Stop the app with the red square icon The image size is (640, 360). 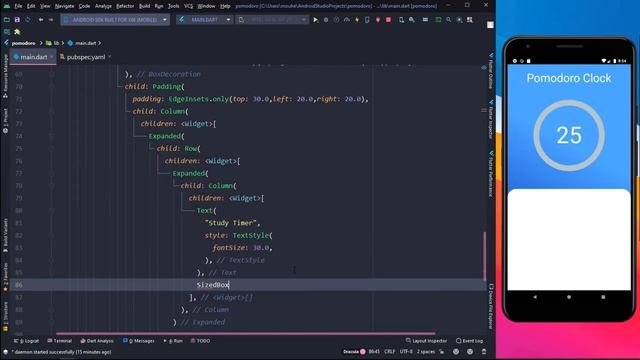[x=389, y=20]
